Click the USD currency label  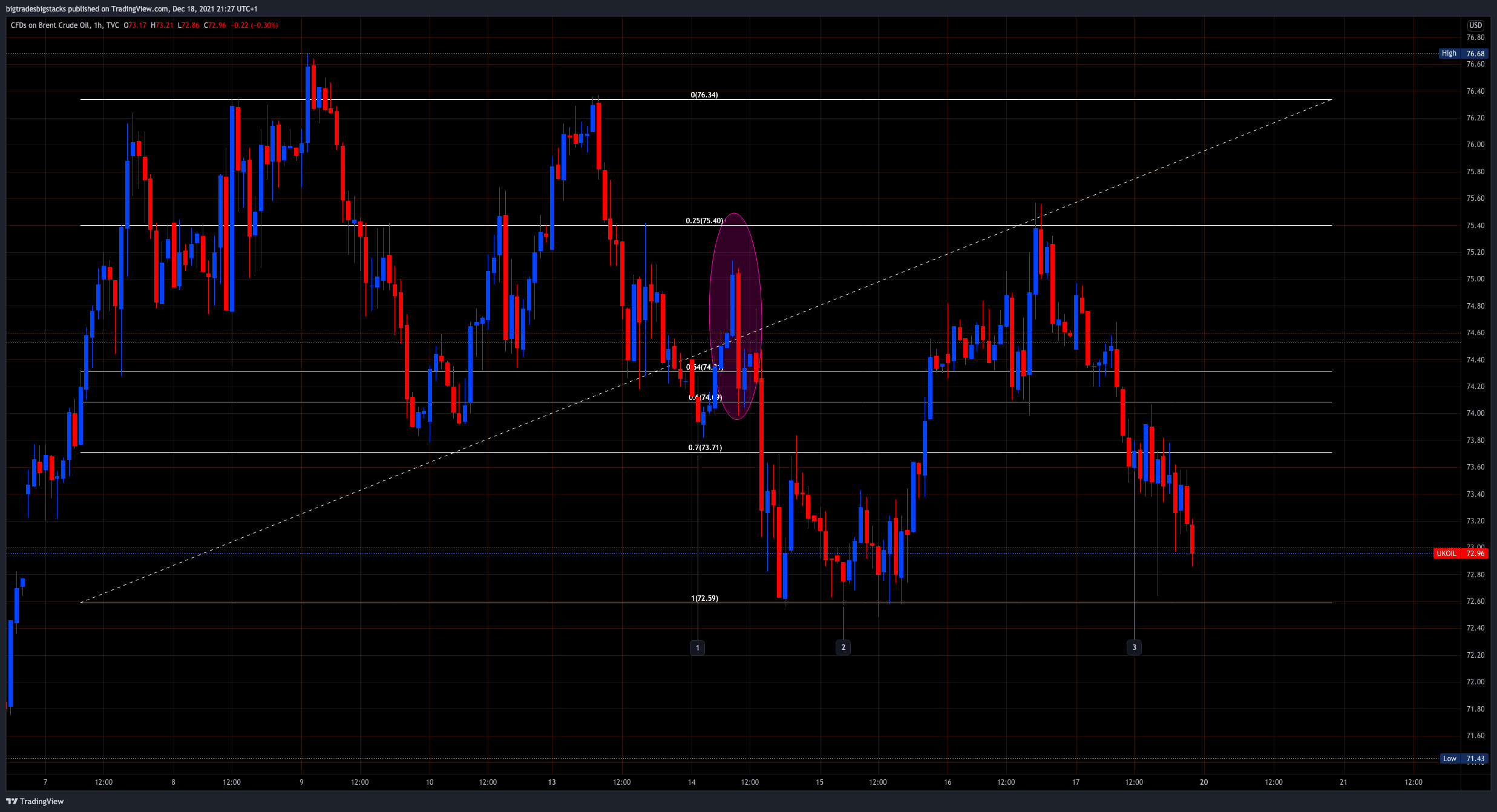1475,25
